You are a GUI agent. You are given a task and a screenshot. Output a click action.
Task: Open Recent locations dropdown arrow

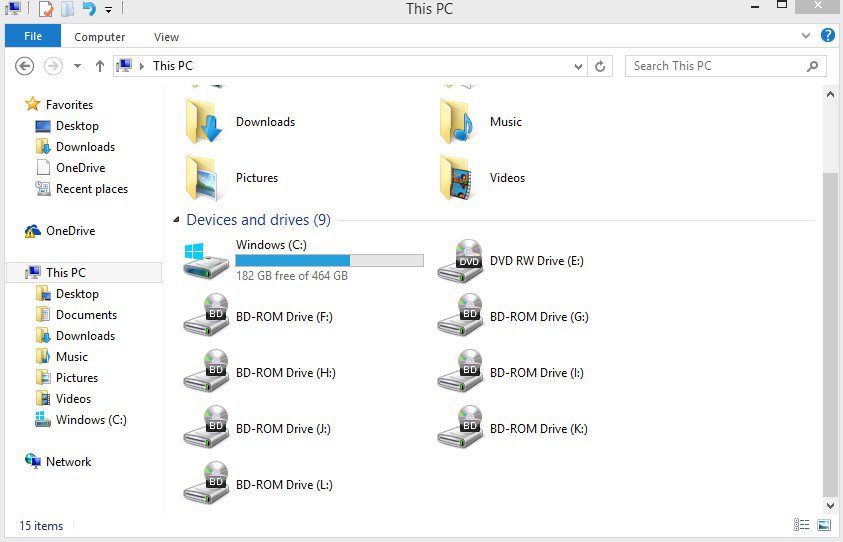click(x=77, y=66)
